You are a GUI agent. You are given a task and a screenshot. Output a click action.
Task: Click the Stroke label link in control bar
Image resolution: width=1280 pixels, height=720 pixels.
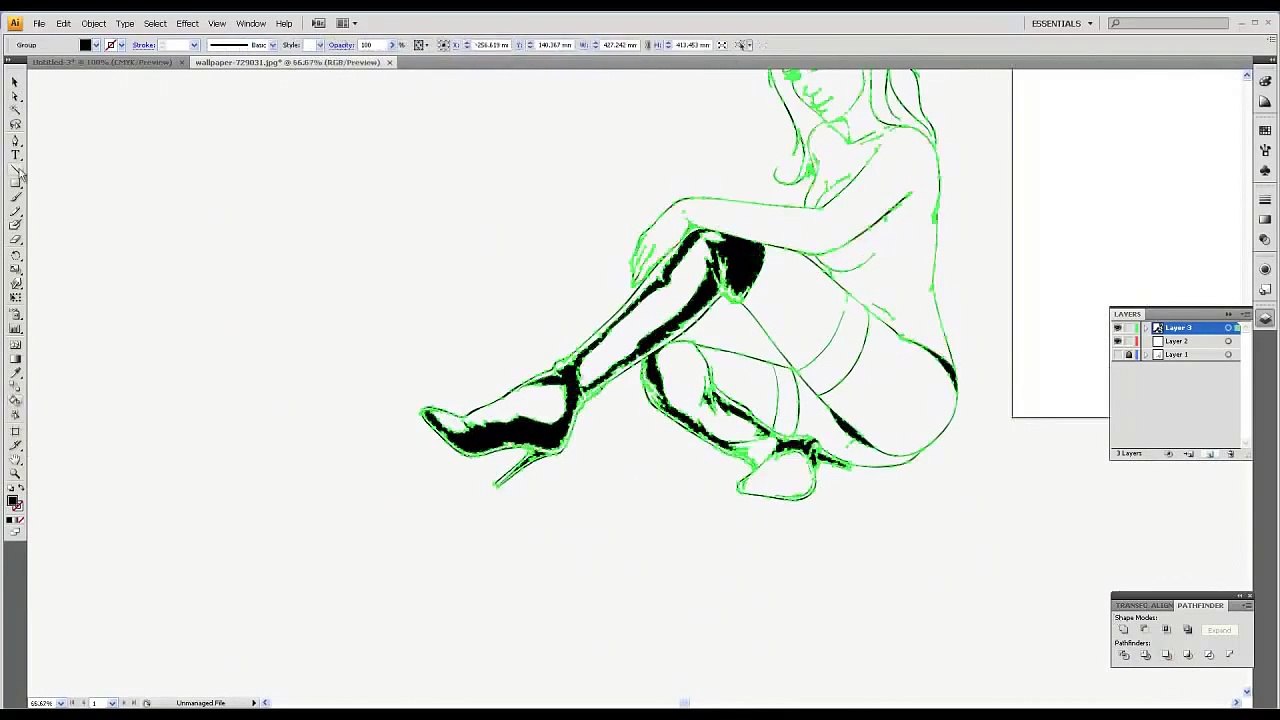(143, 45)
